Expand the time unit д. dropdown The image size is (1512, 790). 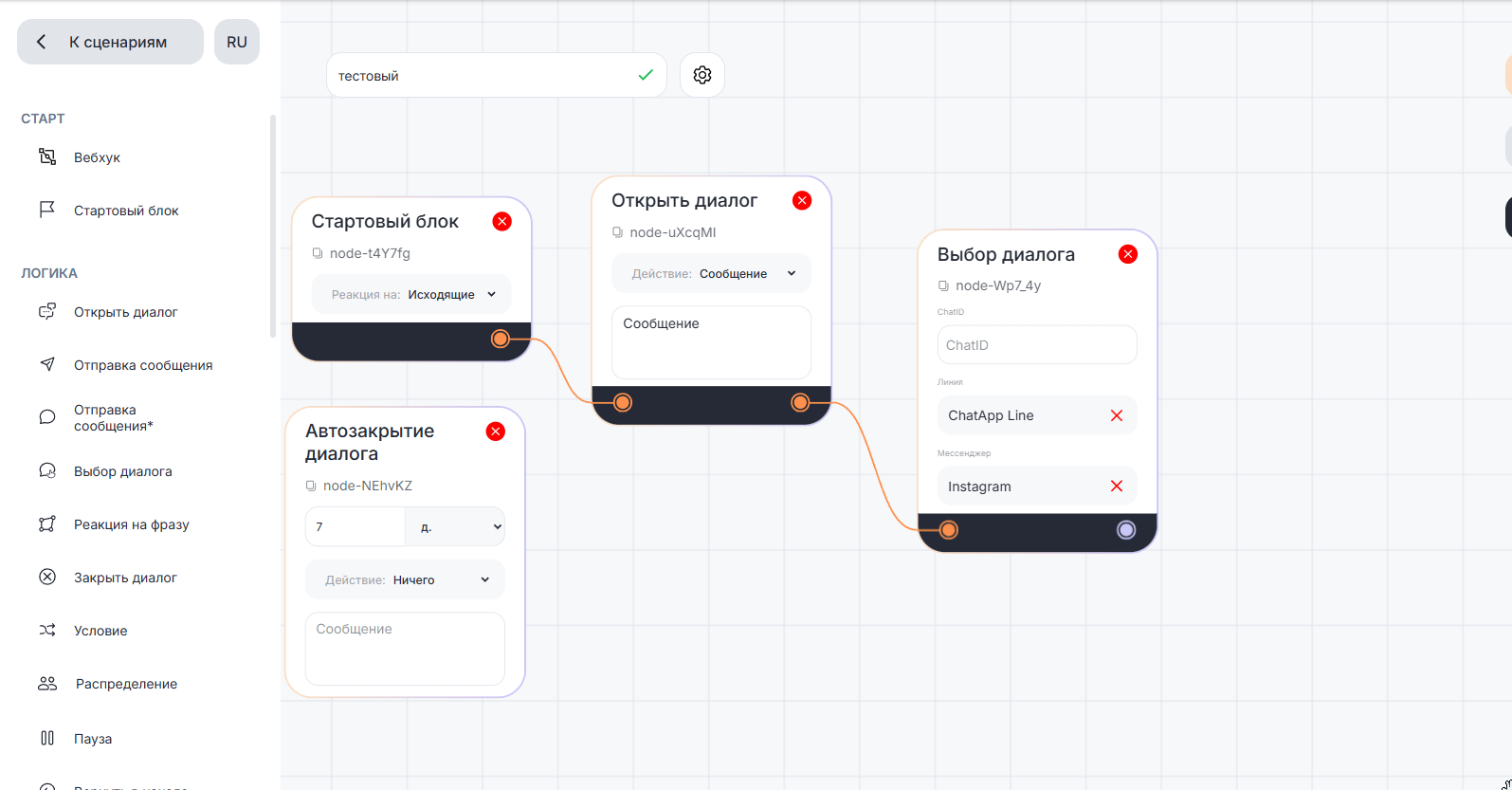coord(455,526)
